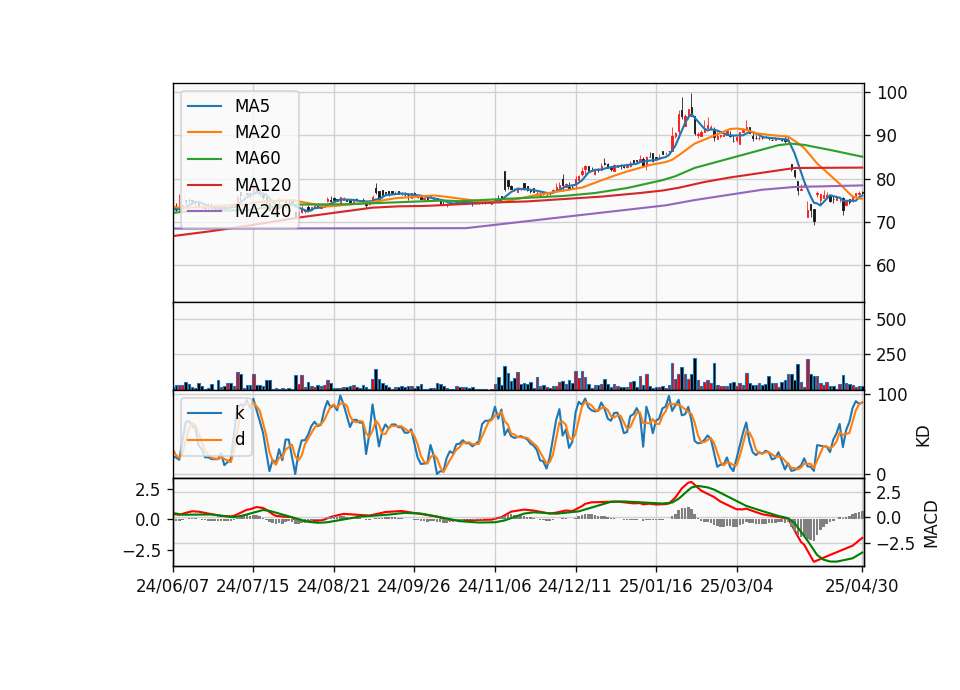Screen dimensions: 960x690
Task: Click the right MACD axis 2.5 label
Action: point(890,493)
